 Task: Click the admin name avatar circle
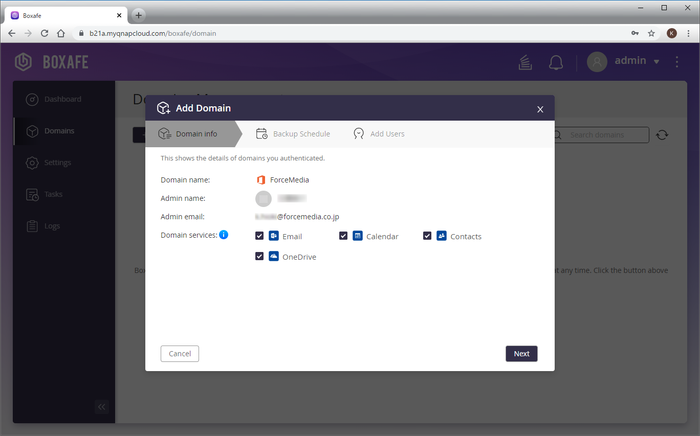[263, 199]
